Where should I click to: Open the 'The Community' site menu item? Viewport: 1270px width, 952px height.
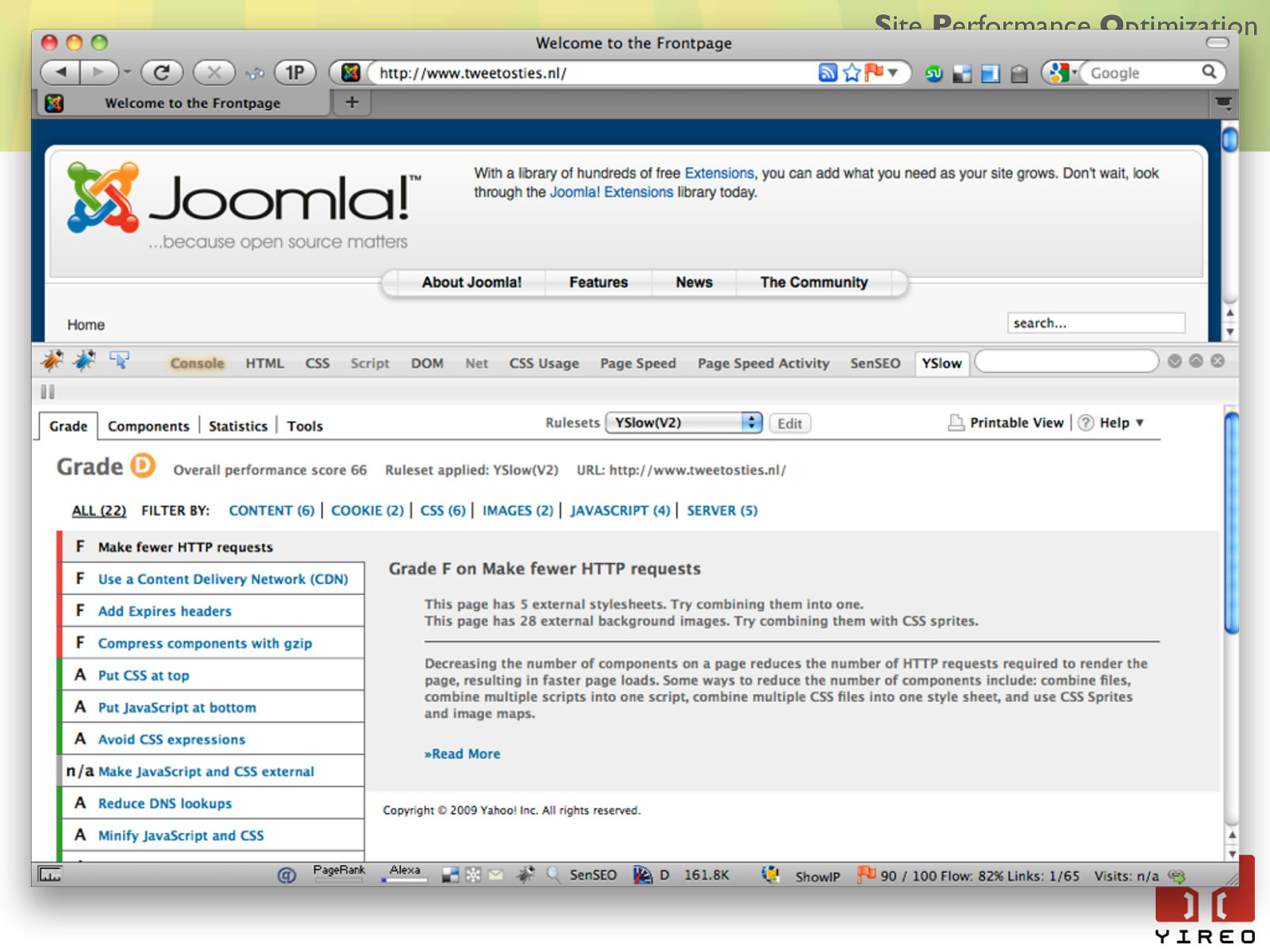[x=814, y=282]
